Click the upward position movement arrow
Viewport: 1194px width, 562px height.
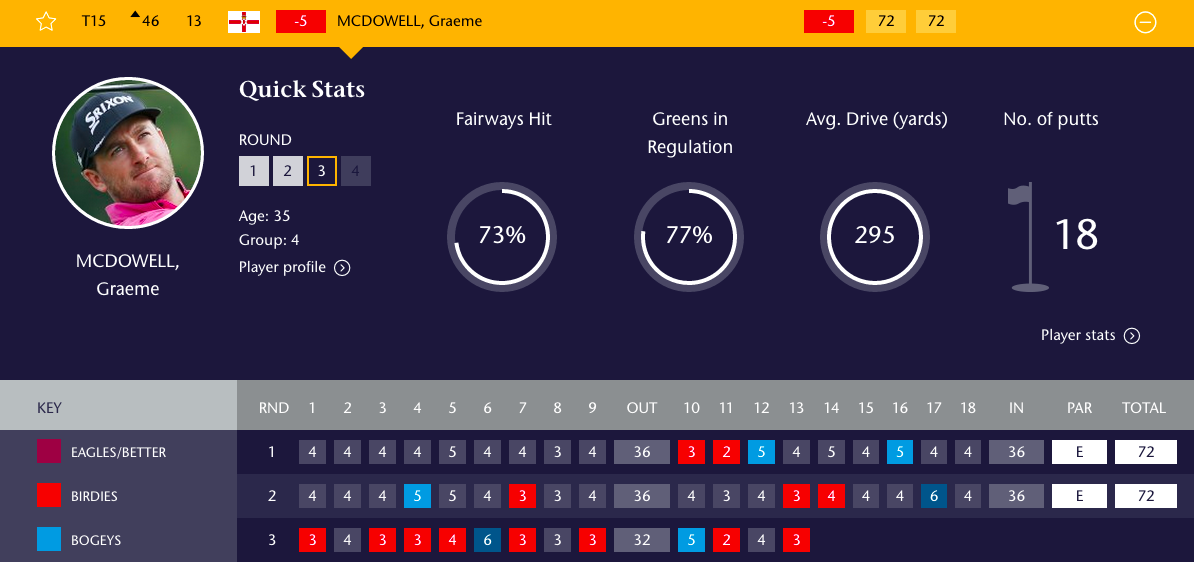tap(135, 14)
